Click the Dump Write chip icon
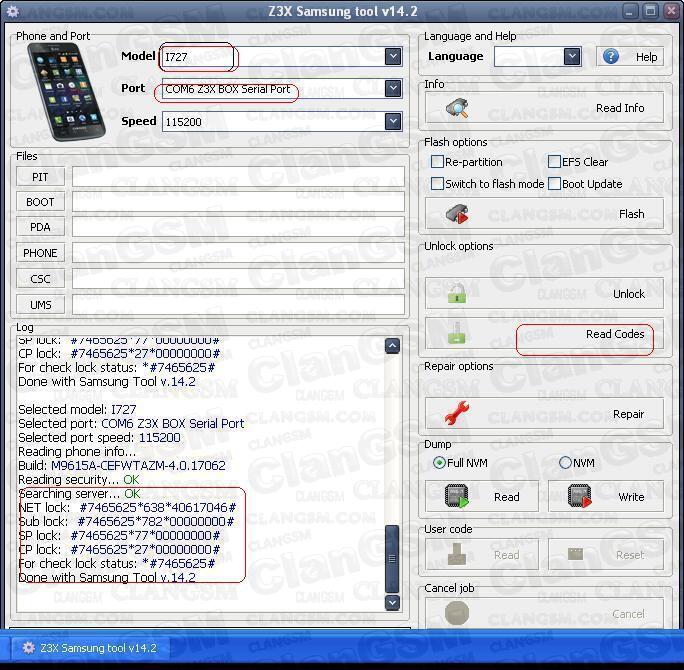Viewport: 684px width, 670px height. coord(580,496)
